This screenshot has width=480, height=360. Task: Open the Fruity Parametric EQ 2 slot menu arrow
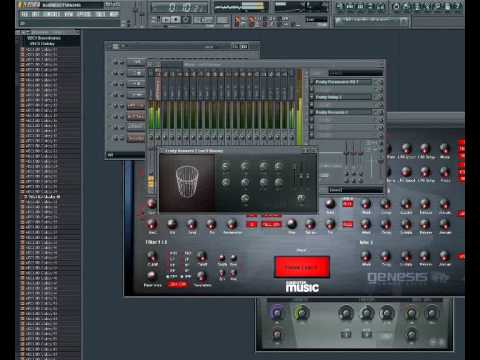374,82
